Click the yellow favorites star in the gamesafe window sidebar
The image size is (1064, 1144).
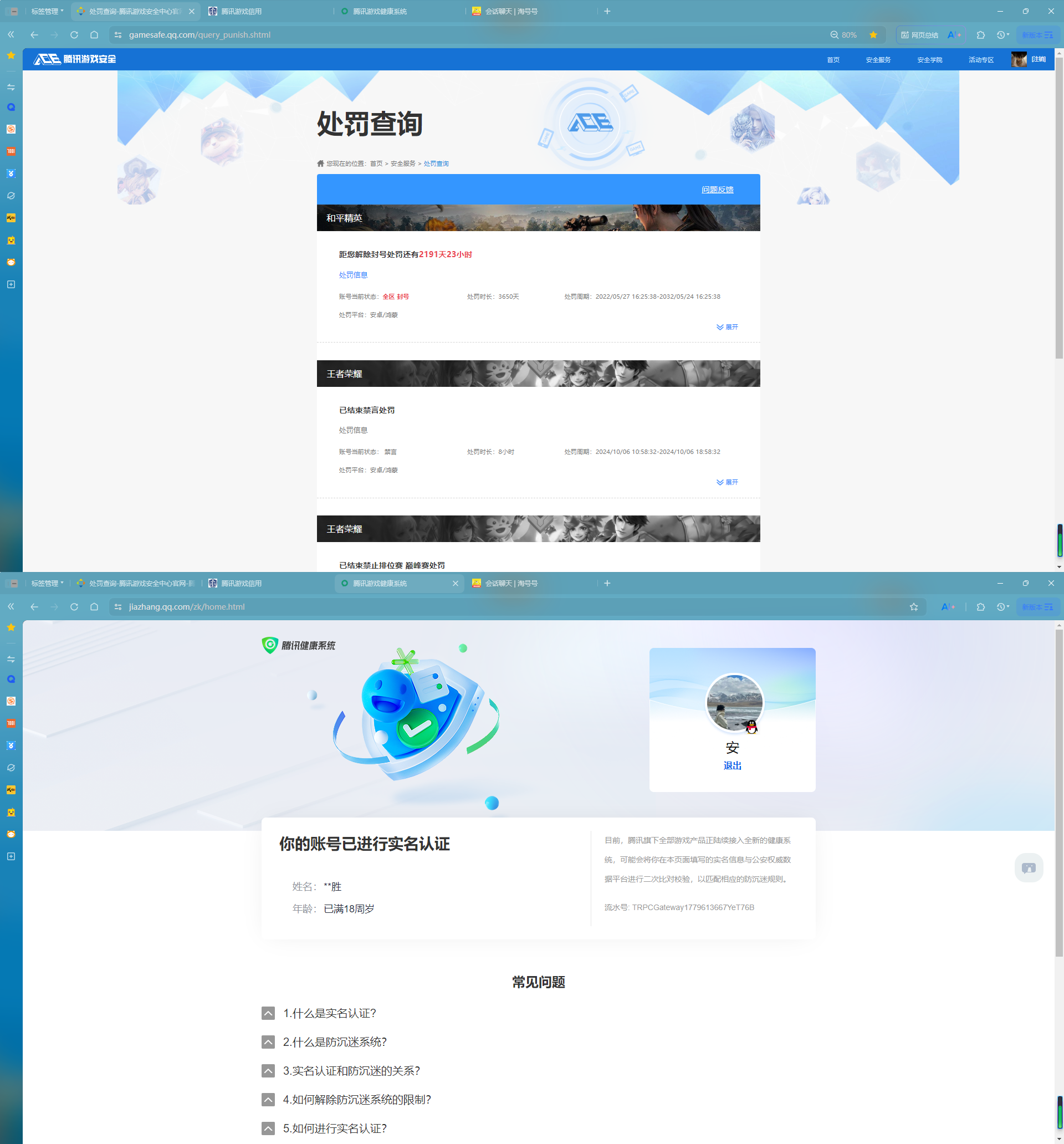[x=11, y=55]
